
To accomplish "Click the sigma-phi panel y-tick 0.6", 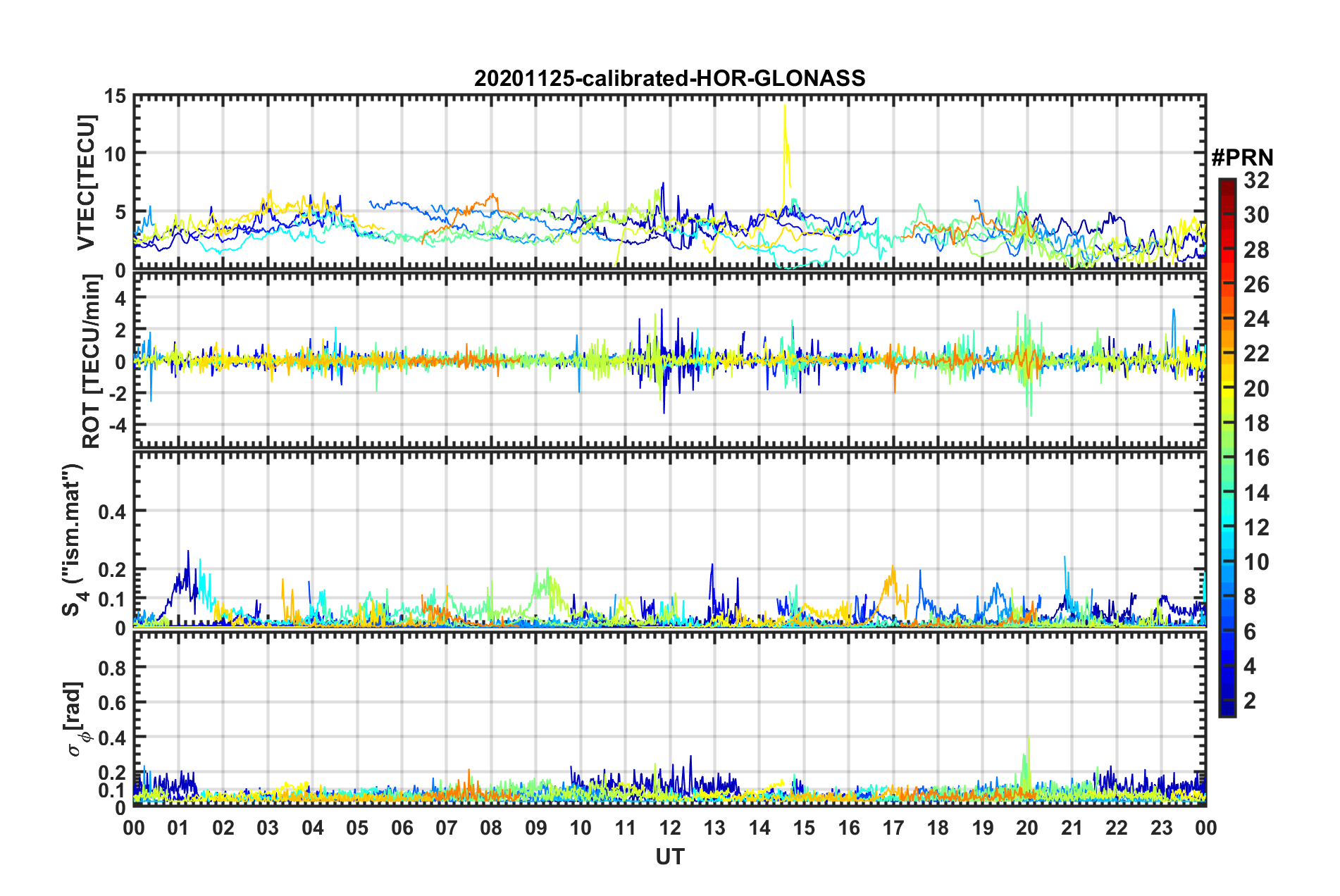I will [113, 702].
